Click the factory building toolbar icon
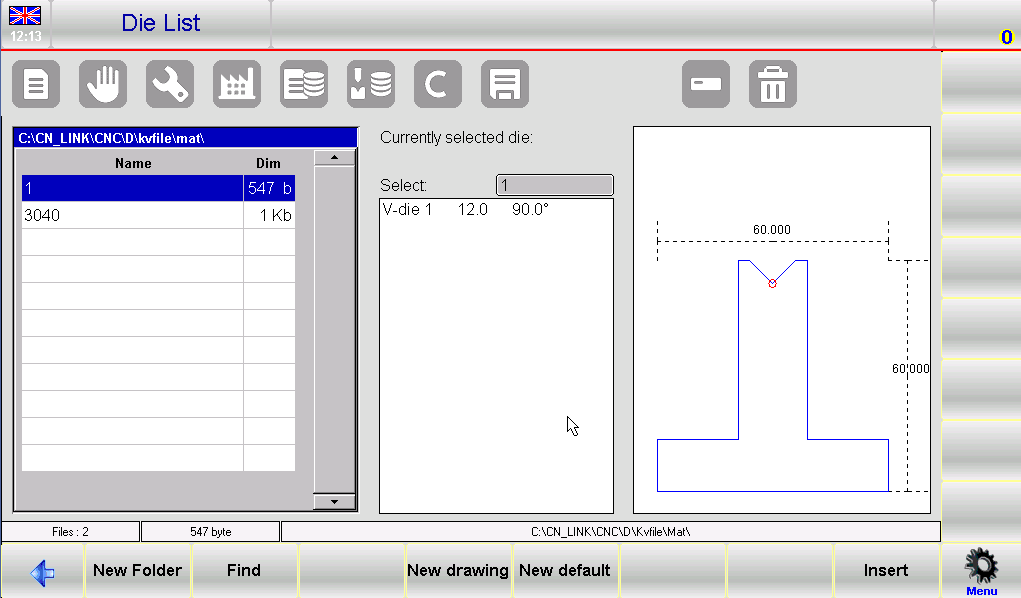The height and width of the screenshot is (598, 1021). (237, 85)
